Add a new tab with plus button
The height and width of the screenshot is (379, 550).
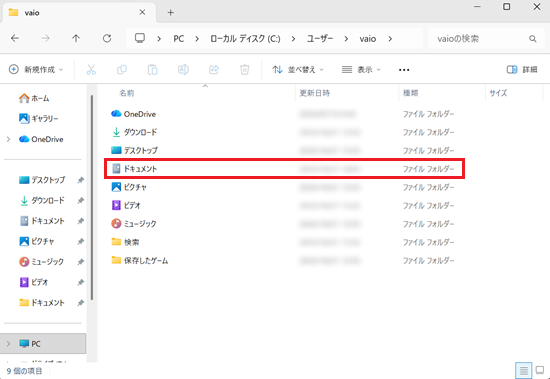(170, 13)
